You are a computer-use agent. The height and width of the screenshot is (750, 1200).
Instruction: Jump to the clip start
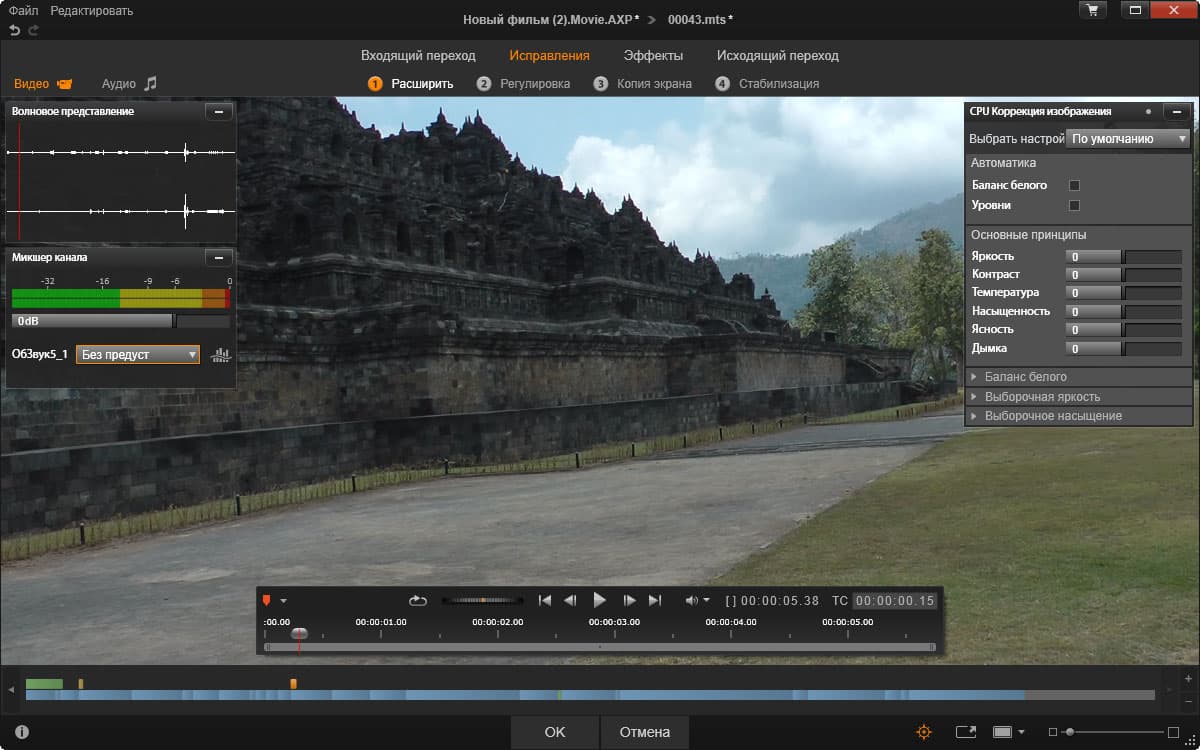(x=545, y=600)
